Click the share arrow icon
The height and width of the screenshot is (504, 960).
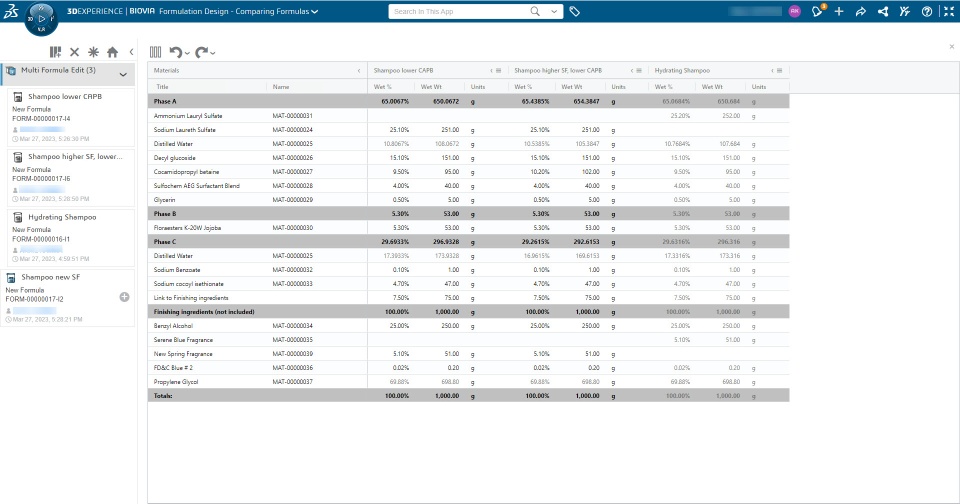point(860,11)
